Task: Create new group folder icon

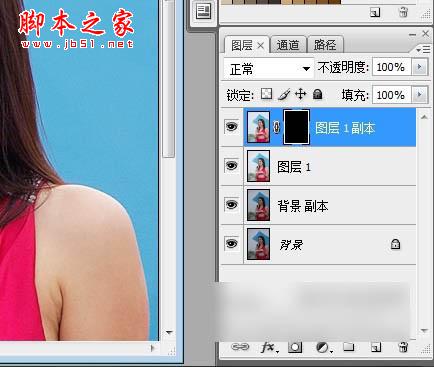Action: (349, 347)
